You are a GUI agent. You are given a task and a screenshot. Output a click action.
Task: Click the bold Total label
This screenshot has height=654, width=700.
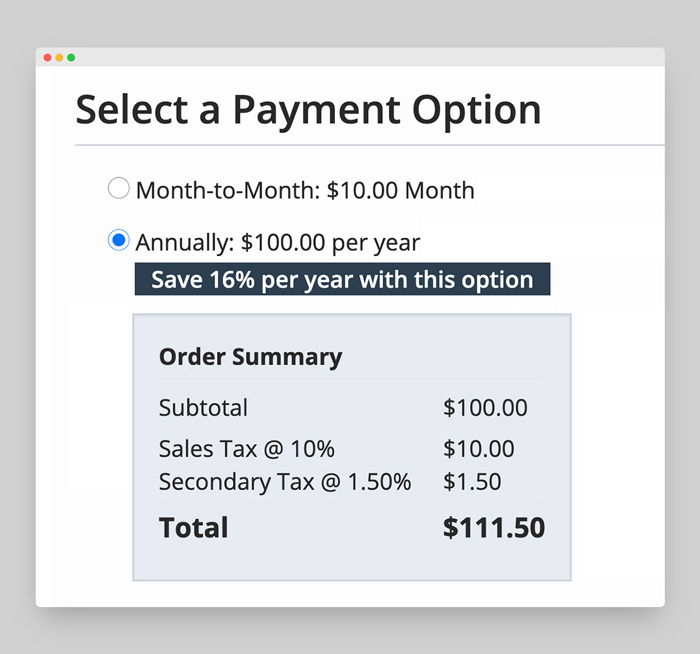pyautogui.click(x=193, y=528)
